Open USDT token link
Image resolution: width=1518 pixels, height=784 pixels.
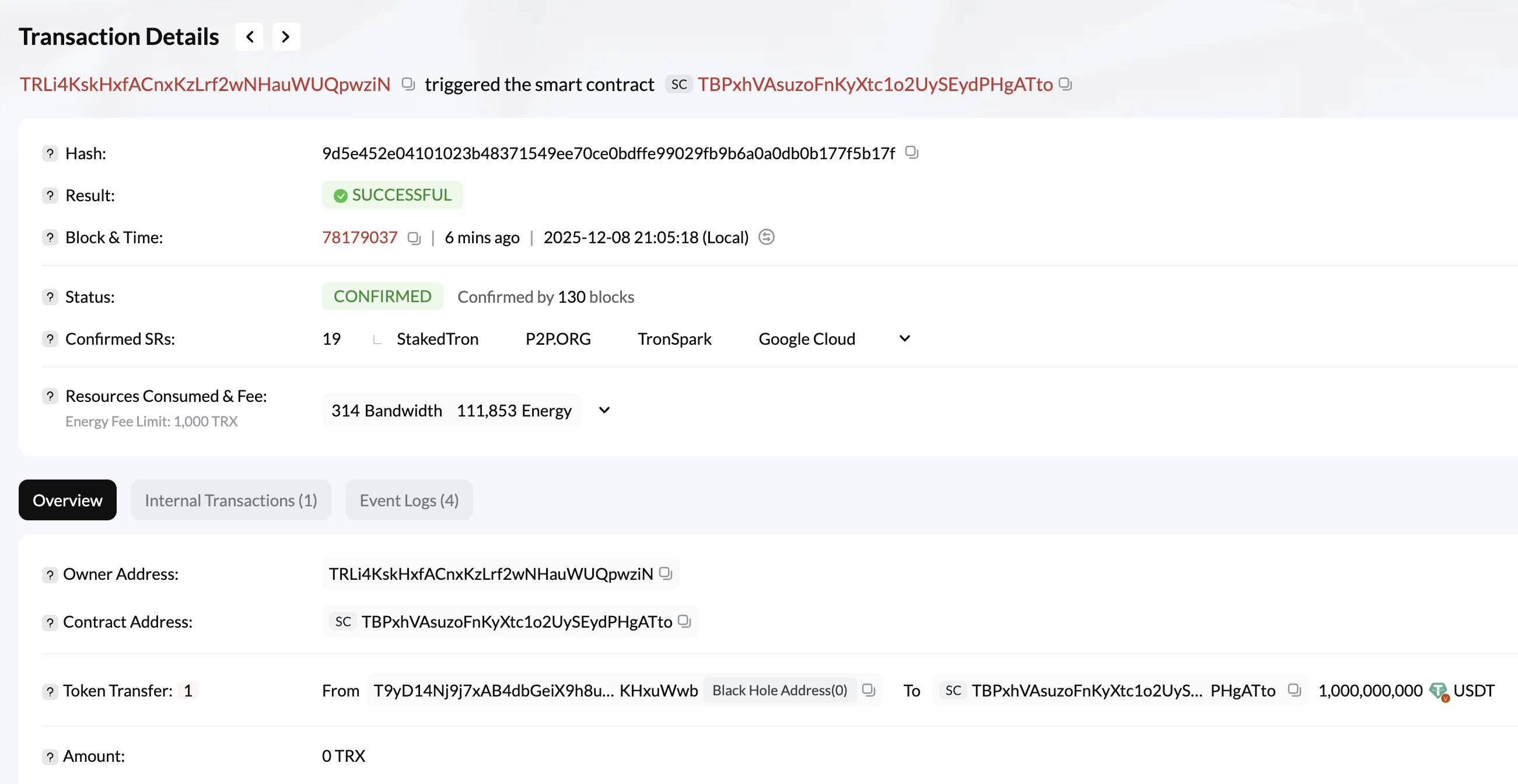1473,690
